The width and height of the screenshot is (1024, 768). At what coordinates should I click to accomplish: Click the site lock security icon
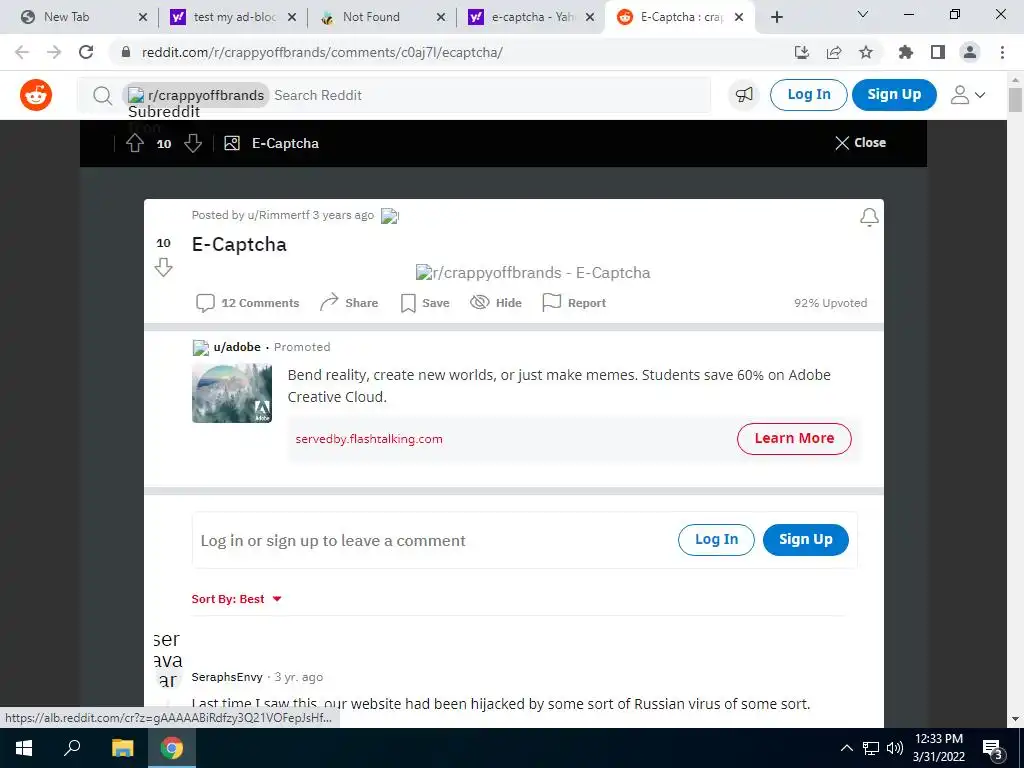click(126, 52)
